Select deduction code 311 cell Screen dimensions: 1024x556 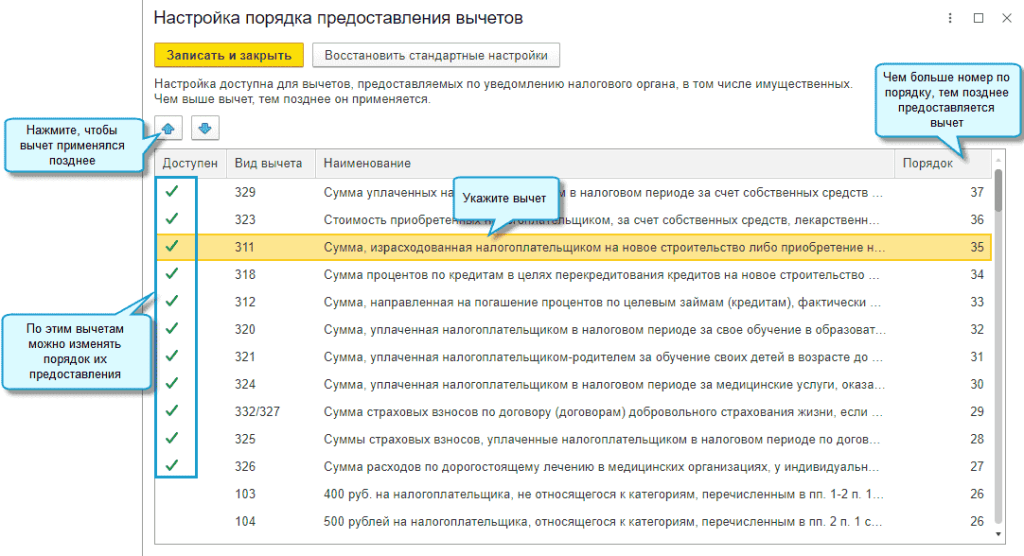[245, 247]
